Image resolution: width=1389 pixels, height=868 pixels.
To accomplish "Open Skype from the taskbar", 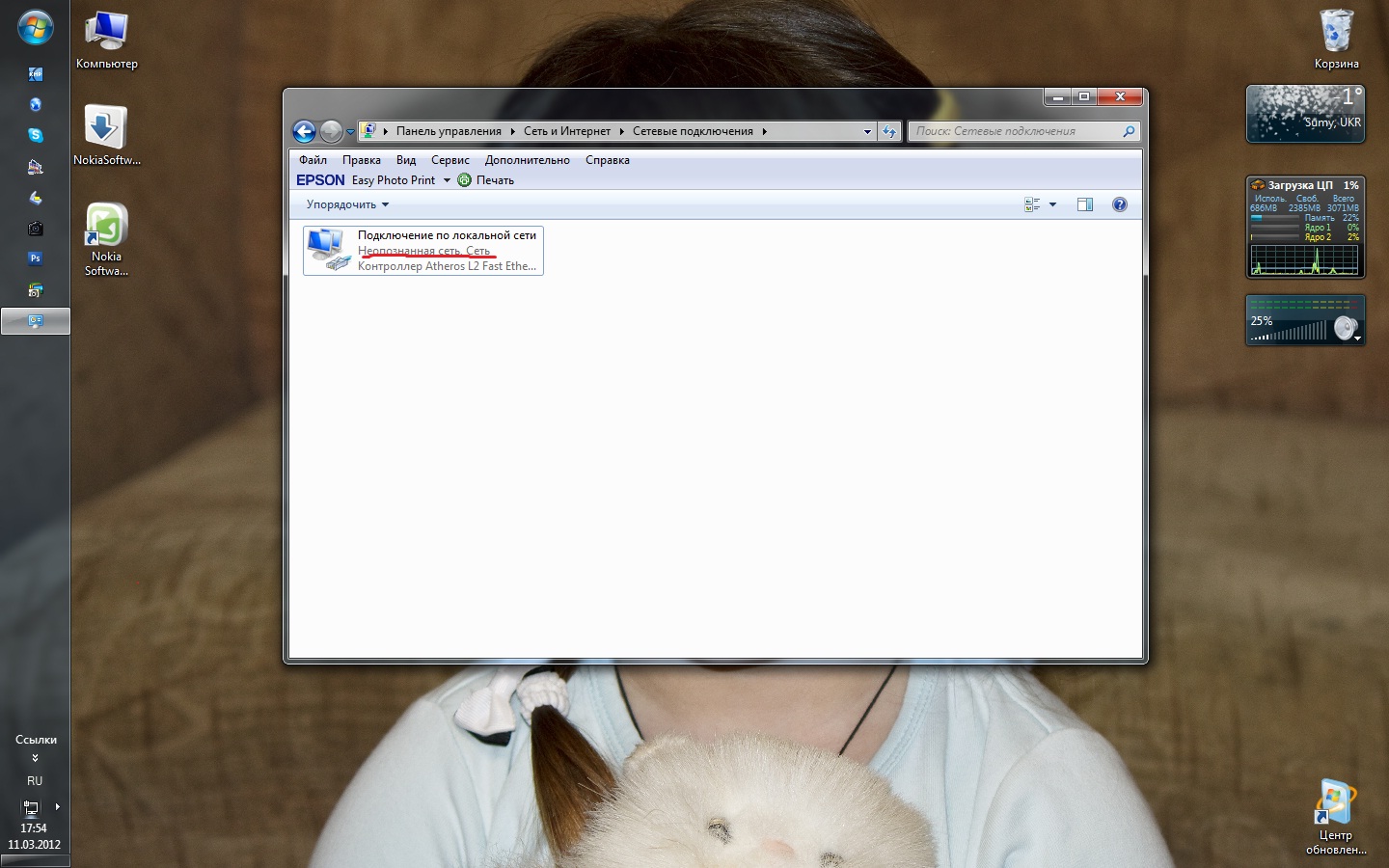I will (35, 136).
